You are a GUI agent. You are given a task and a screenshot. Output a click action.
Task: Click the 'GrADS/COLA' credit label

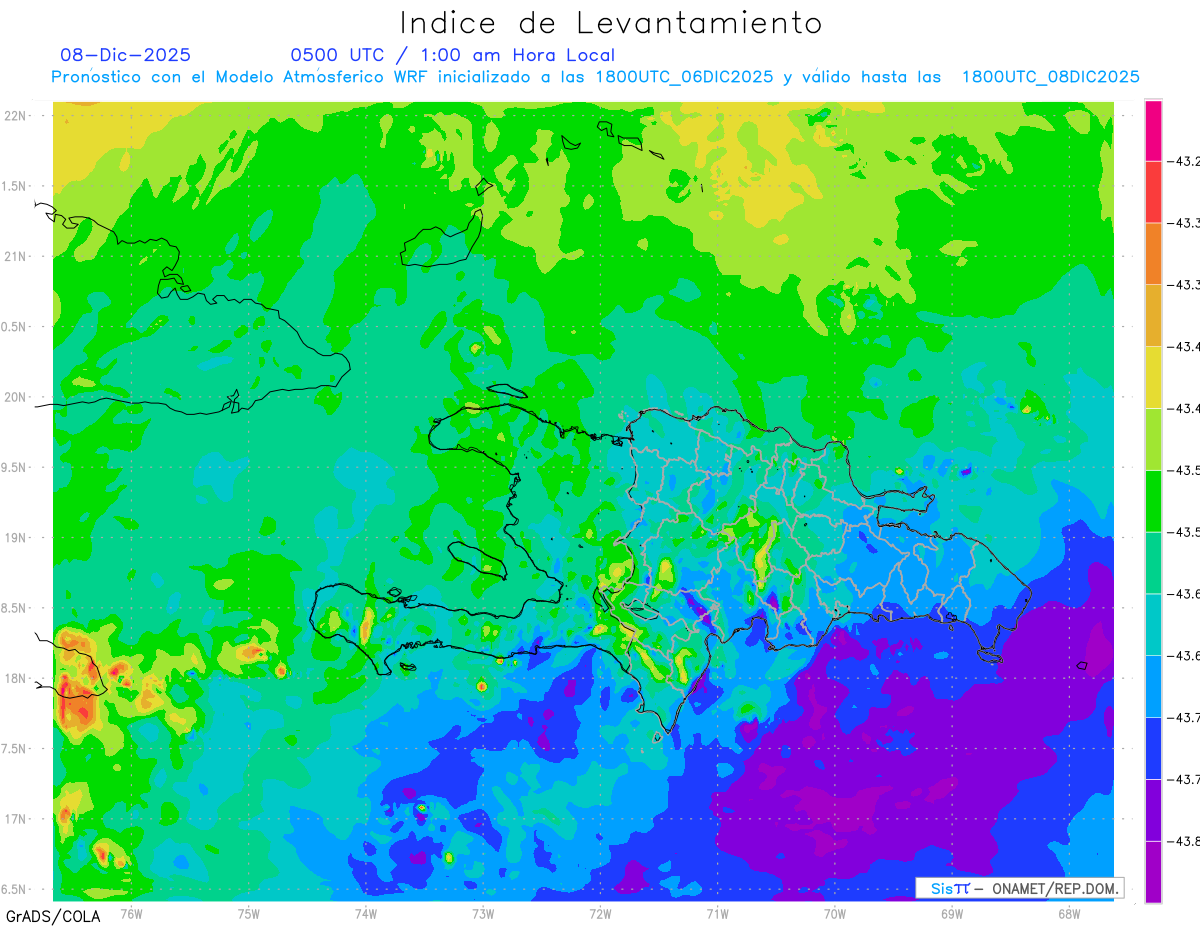click(53, 916)
